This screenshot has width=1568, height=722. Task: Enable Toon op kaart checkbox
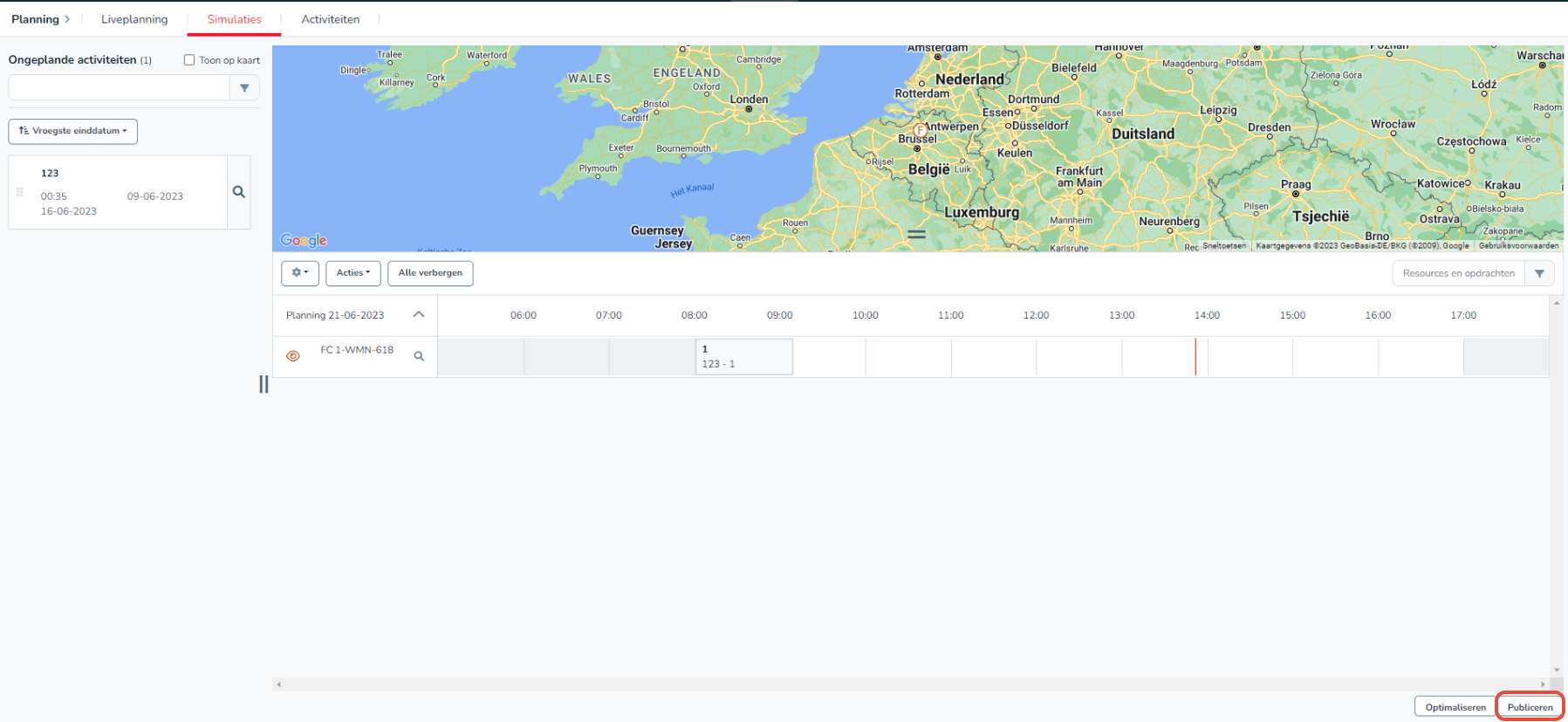click(x=189, y=60)
